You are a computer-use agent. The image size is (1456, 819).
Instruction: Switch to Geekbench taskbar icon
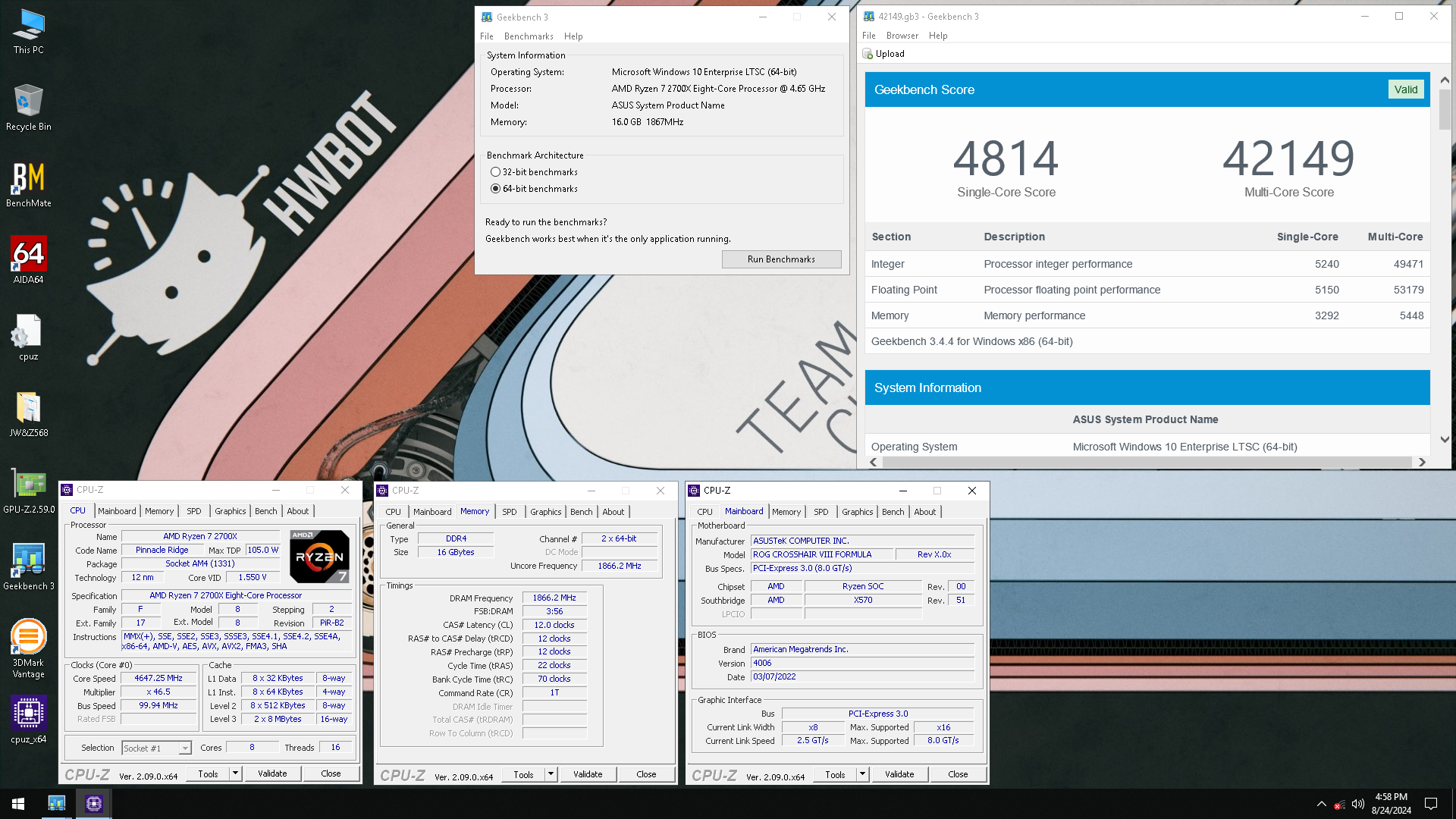(57, 803)
